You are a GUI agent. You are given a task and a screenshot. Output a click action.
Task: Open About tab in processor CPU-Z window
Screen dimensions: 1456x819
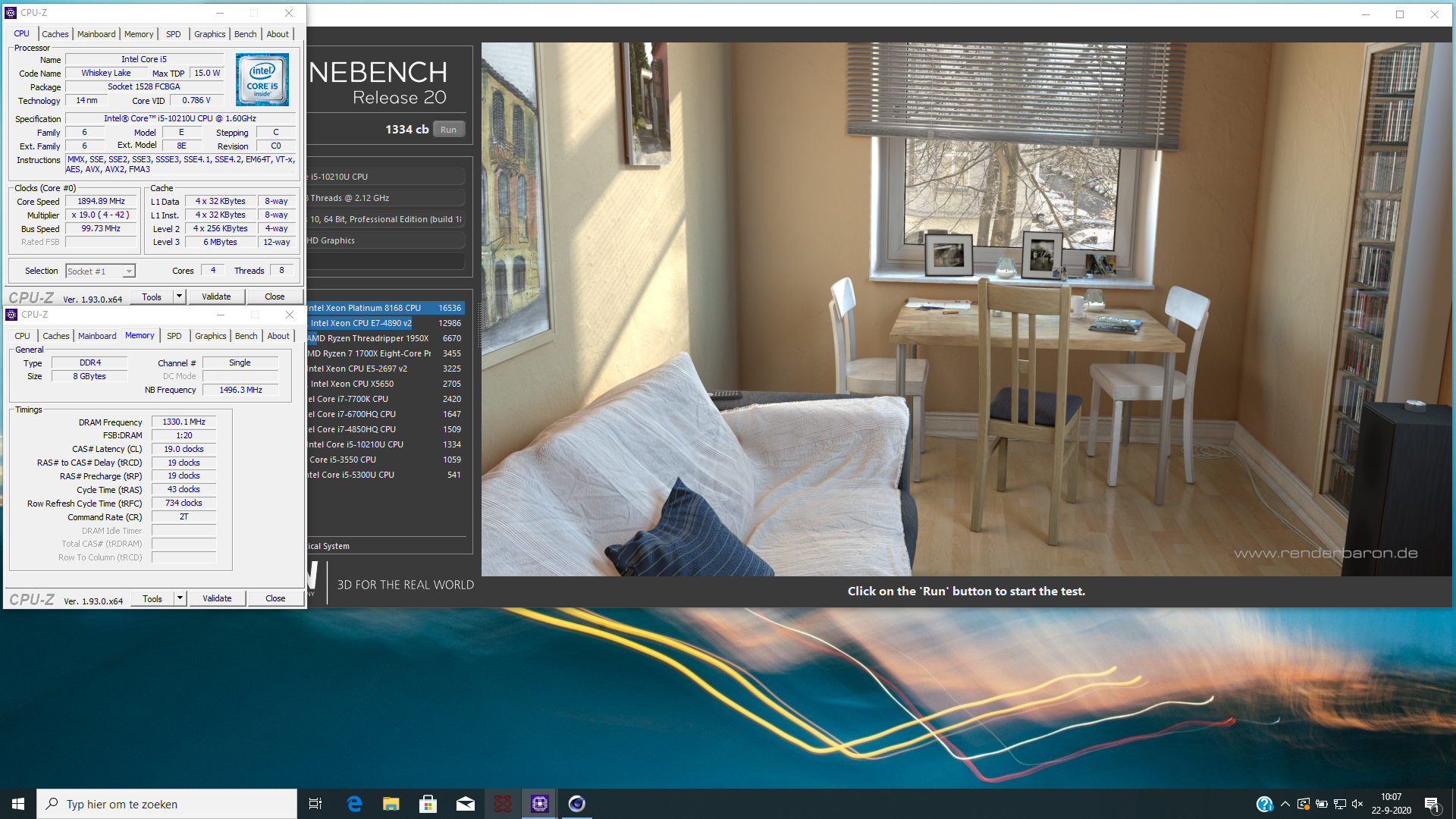pyautogui.click(x=278, y=34)
